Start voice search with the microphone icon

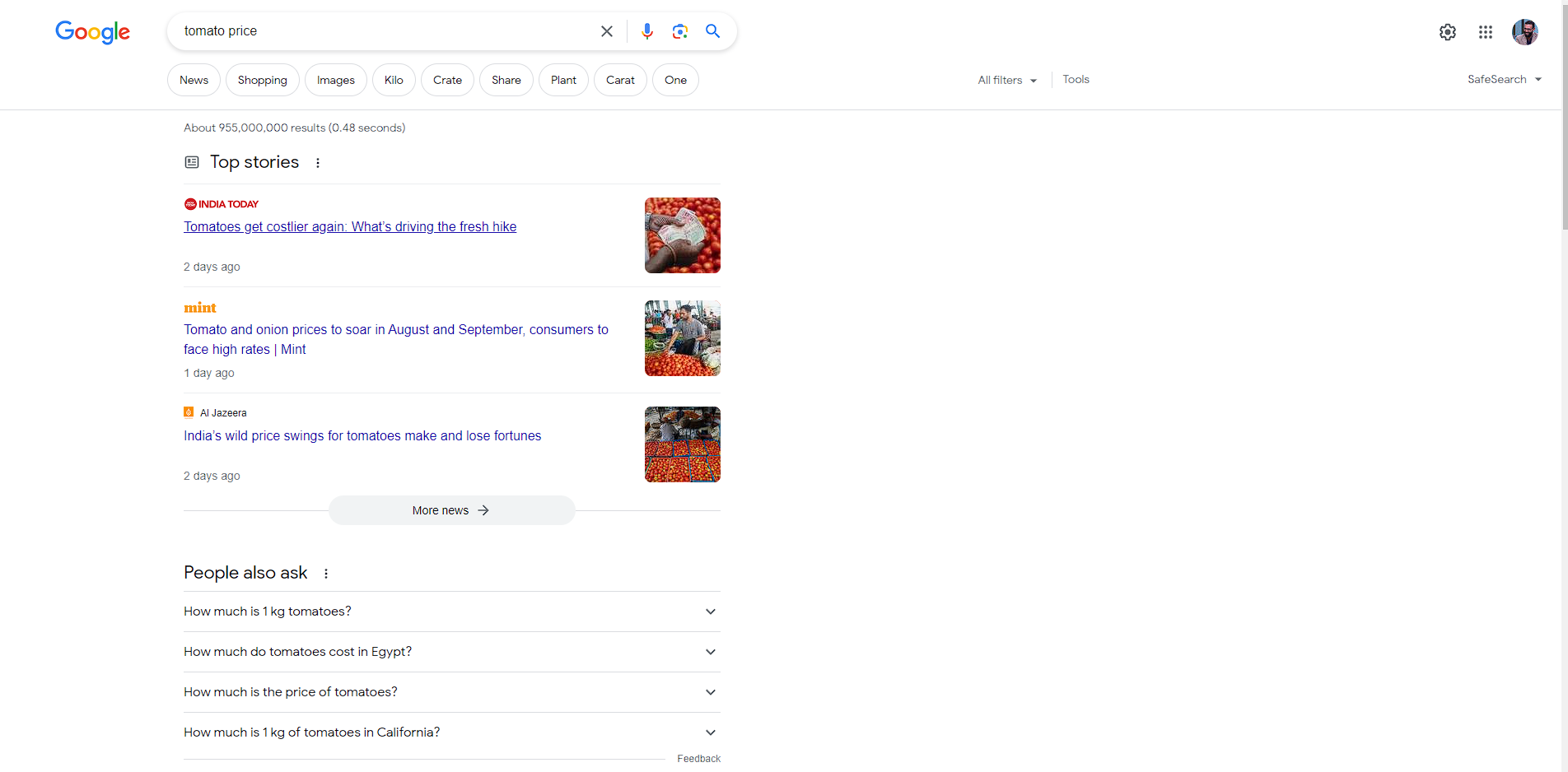[x=647, y=31]
